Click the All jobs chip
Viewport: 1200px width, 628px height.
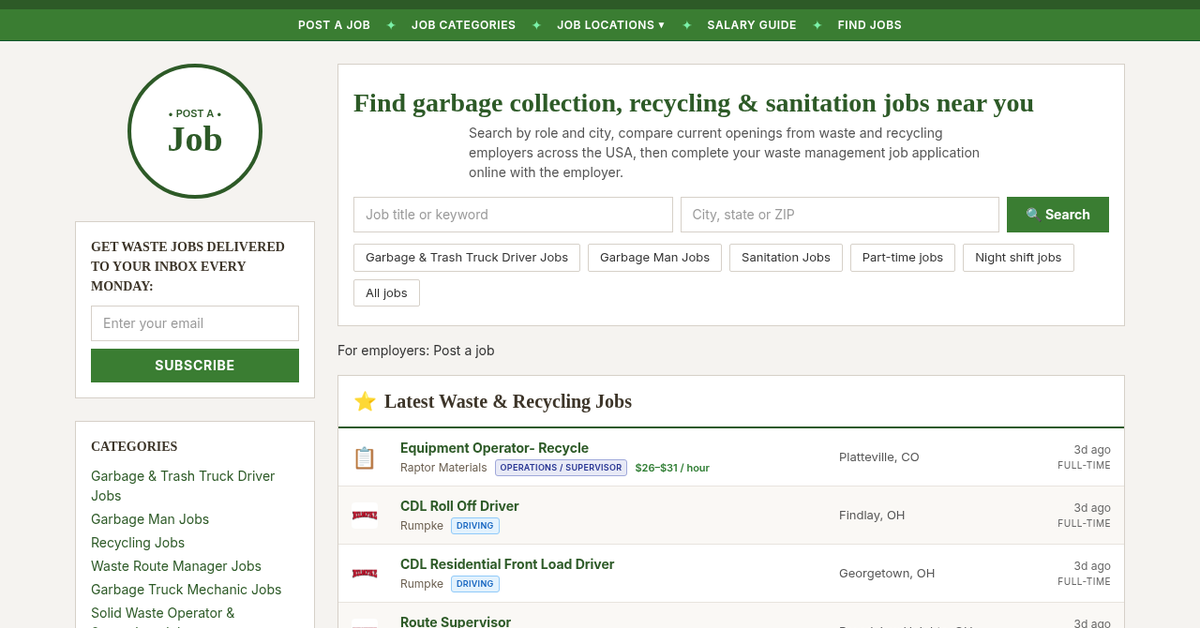tap(387, 293)
